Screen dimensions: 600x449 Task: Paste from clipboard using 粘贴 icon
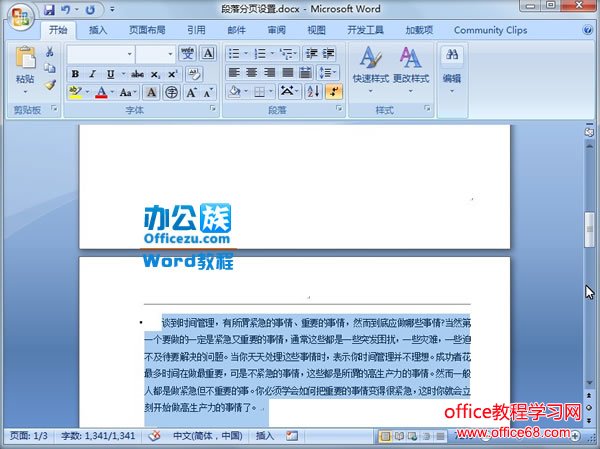tap(25, 58)
